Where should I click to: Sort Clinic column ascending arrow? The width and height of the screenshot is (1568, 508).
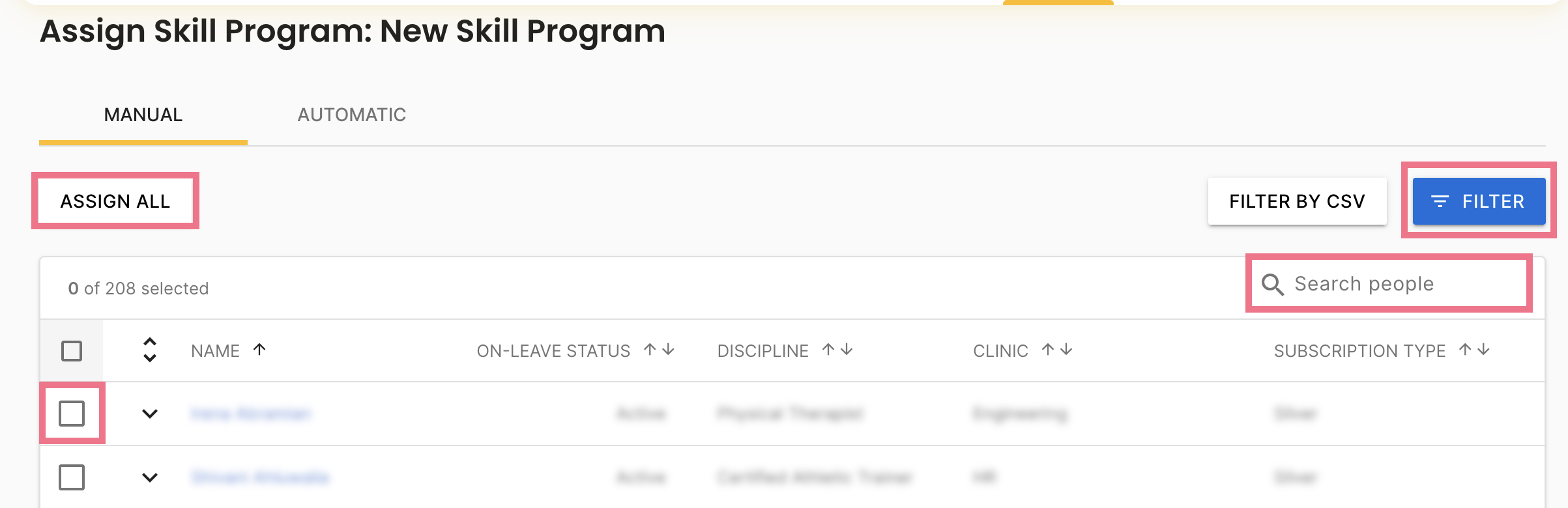click(1048, 350)
